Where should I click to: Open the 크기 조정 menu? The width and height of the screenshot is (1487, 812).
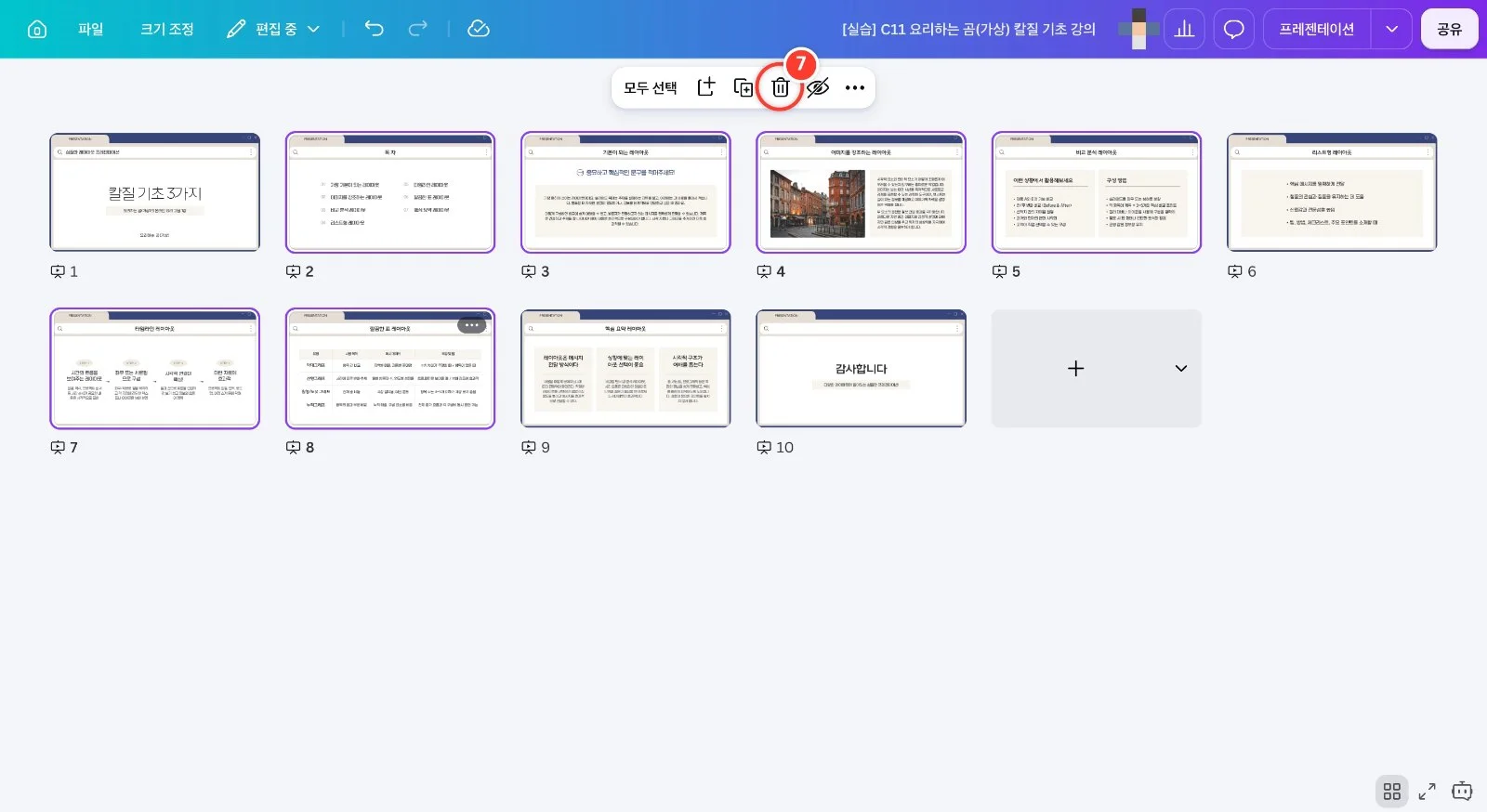coord(167,29)
